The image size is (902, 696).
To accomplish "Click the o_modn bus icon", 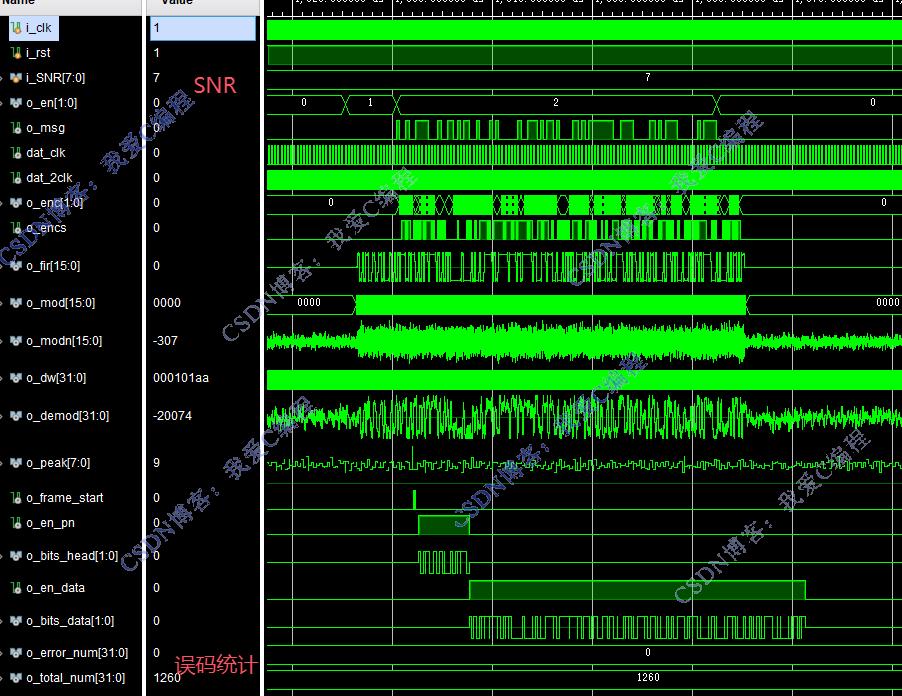I will click(x=17, y=341).
